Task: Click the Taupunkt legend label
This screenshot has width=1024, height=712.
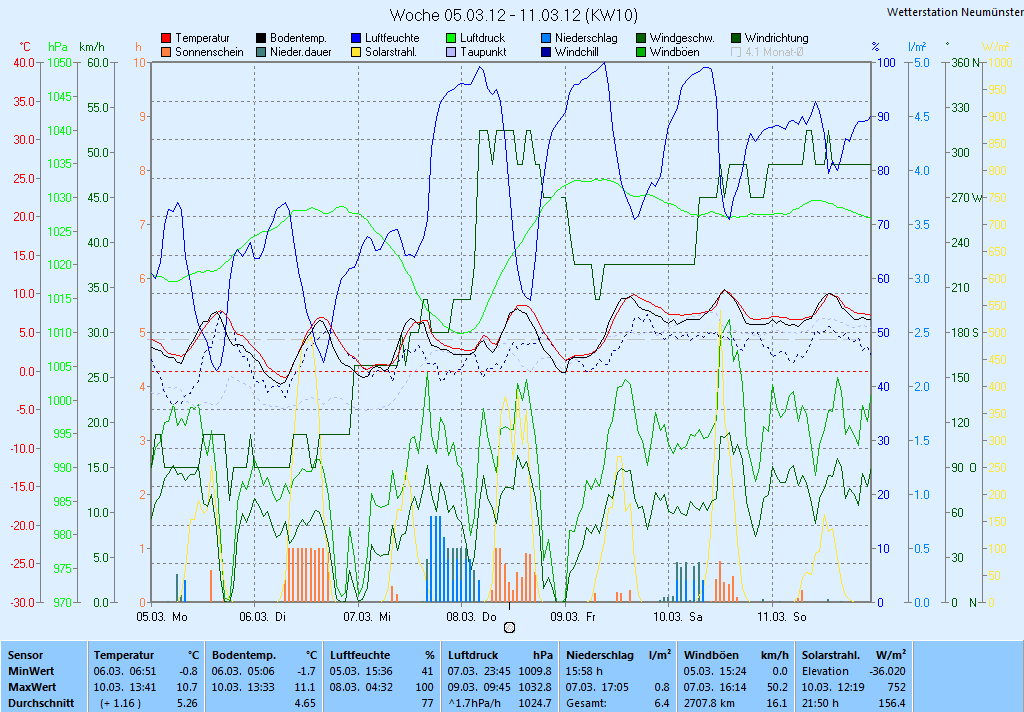Action: (x=483, y=52)
